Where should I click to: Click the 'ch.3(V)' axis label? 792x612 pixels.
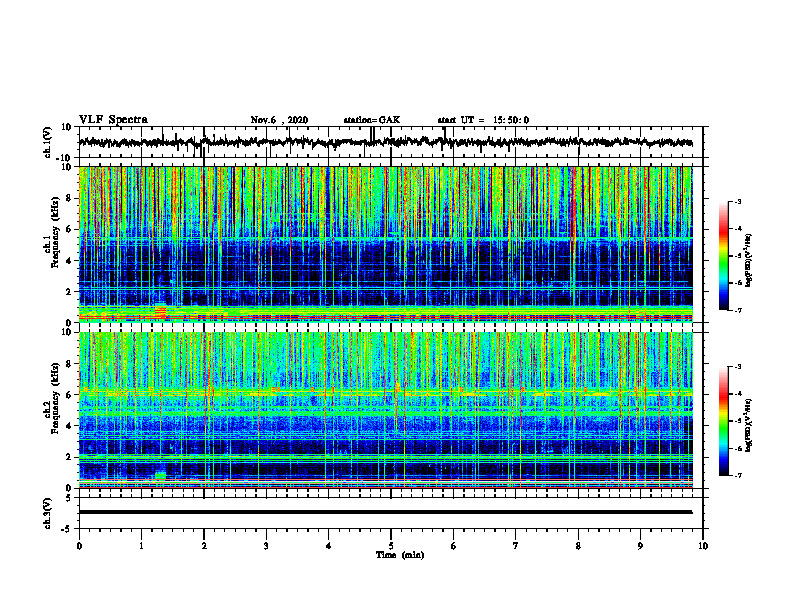(48, 513)
